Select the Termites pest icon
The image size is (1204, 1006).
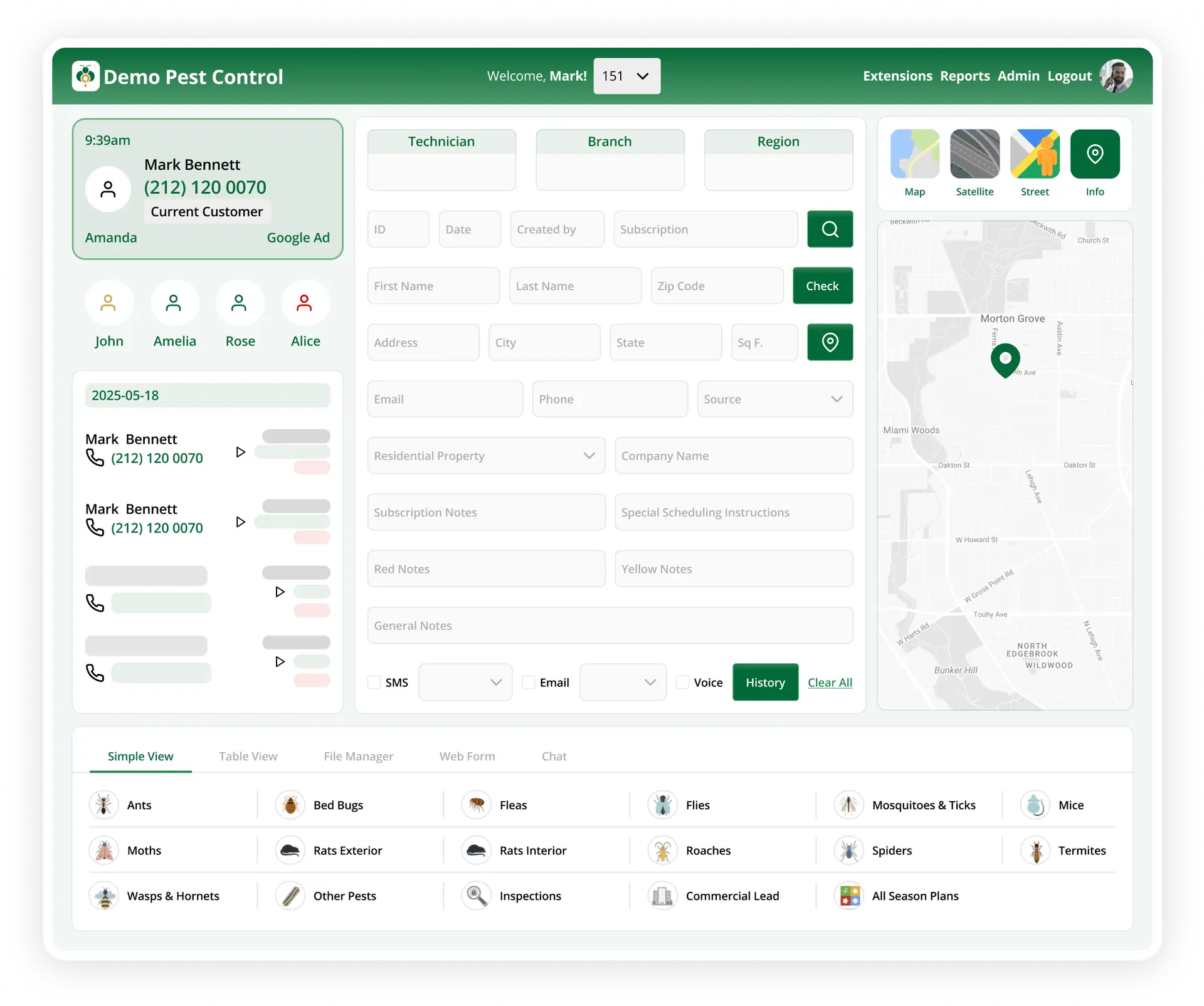(x=1036, y=851)
